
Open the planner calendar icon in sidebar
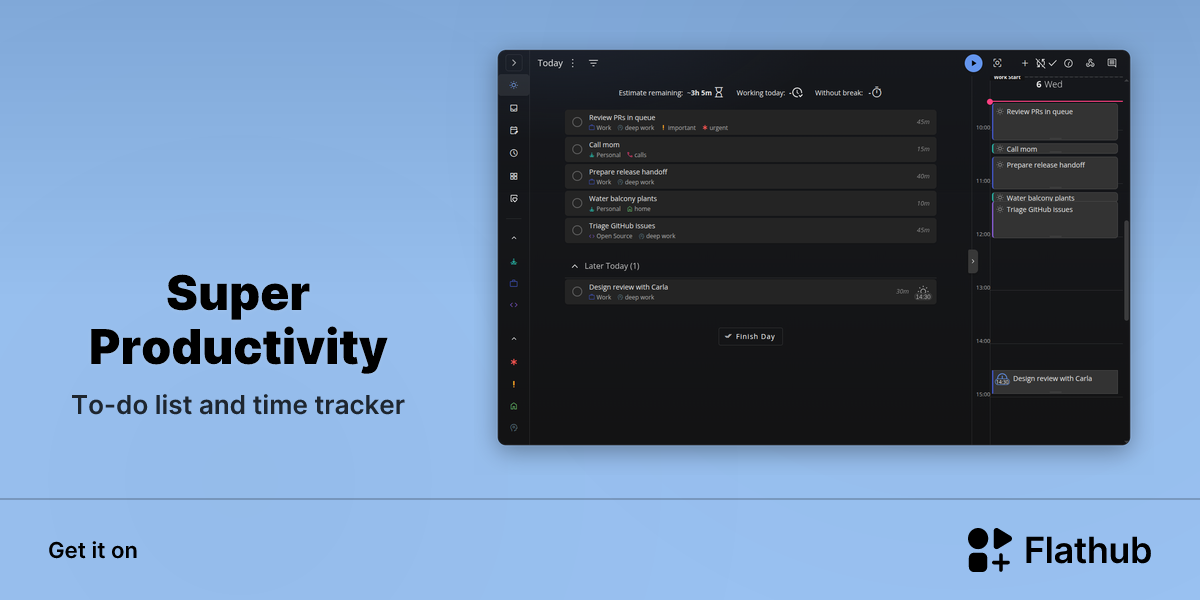(x=514, y=130)
